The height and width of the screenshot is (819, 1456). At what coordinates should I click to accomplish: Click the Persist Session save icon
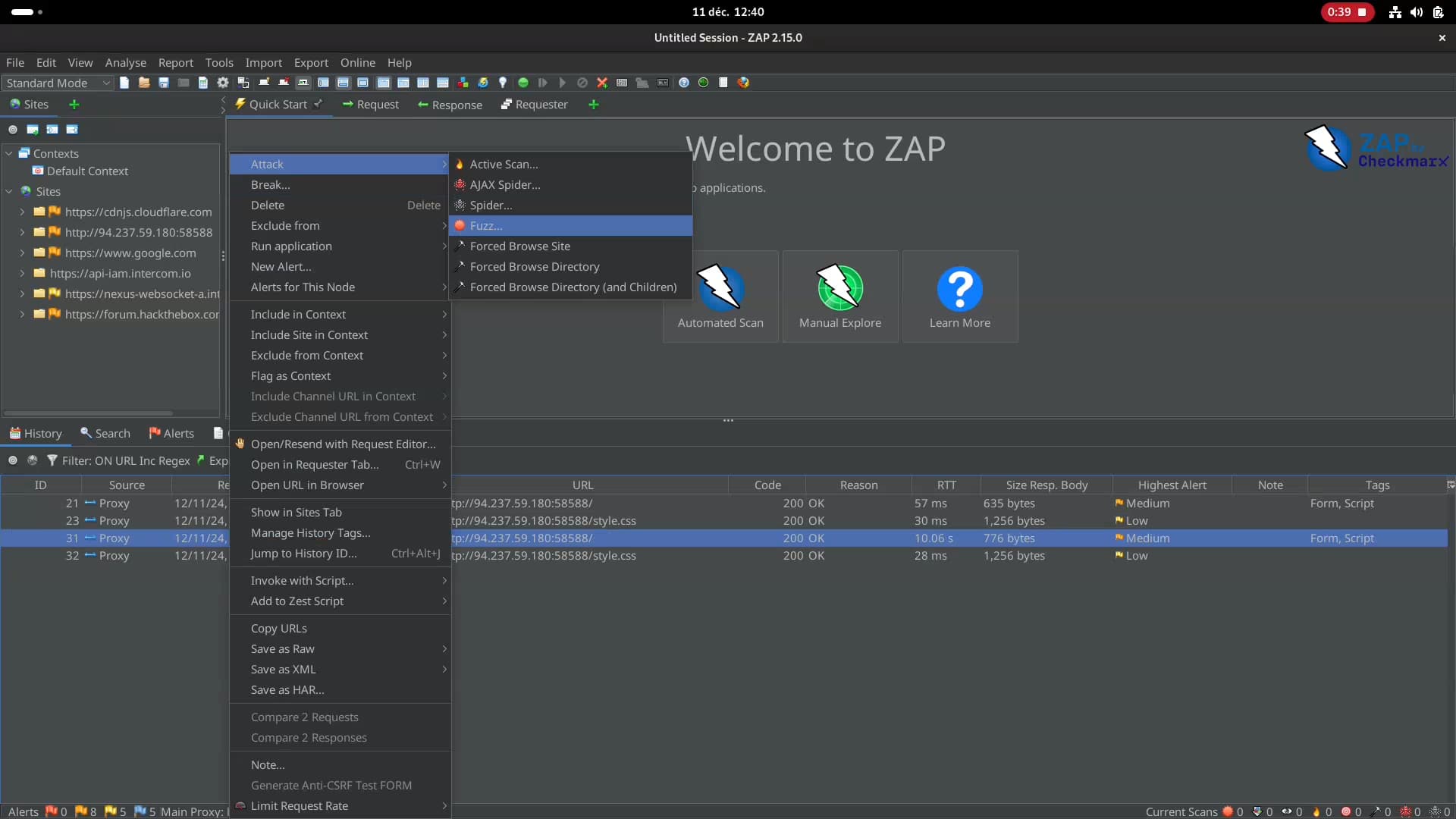pos(164,83)
